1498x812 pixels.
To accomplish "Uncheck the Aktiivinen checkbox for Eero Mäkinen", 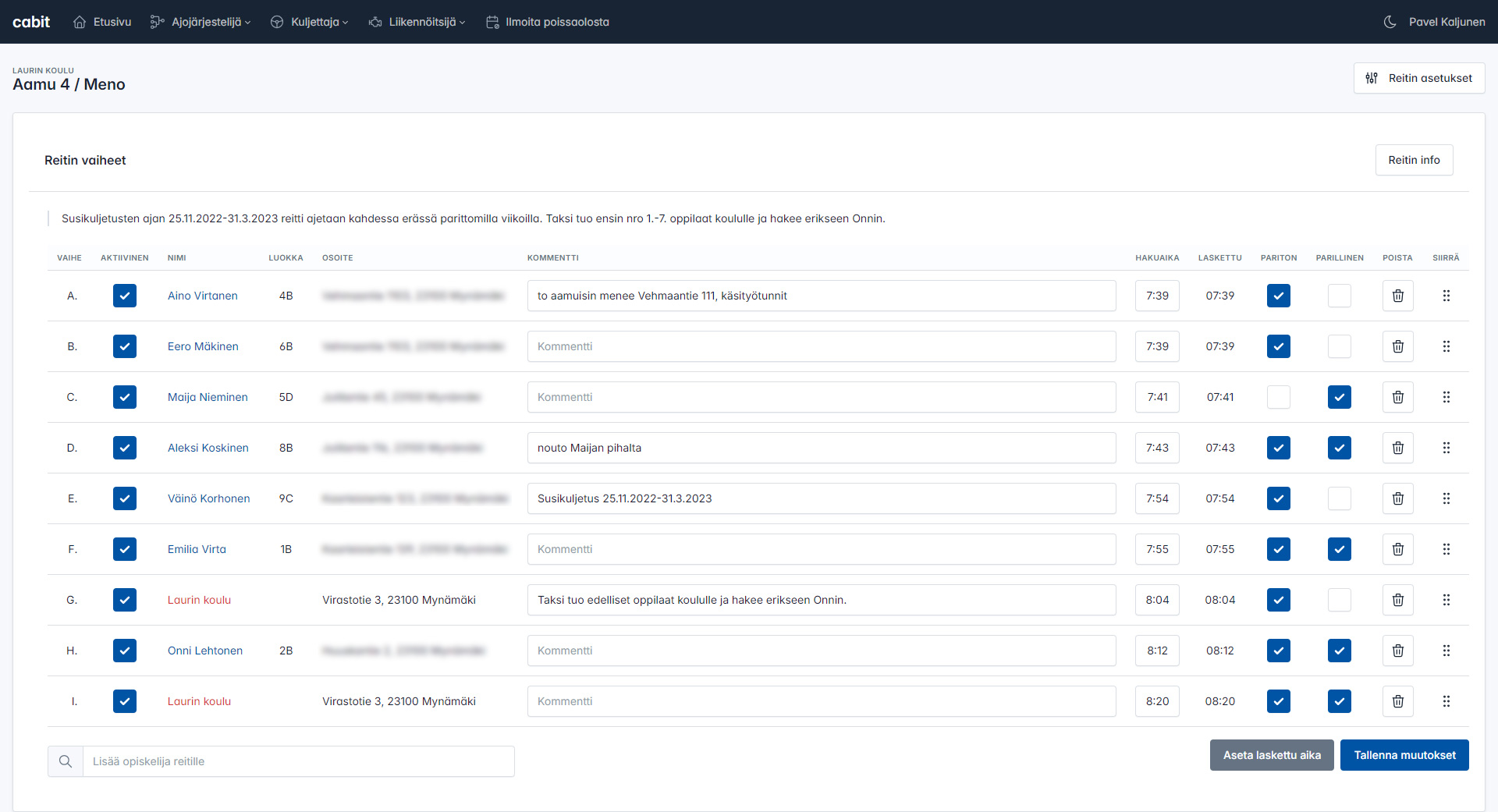I will (x=125, y=346).
